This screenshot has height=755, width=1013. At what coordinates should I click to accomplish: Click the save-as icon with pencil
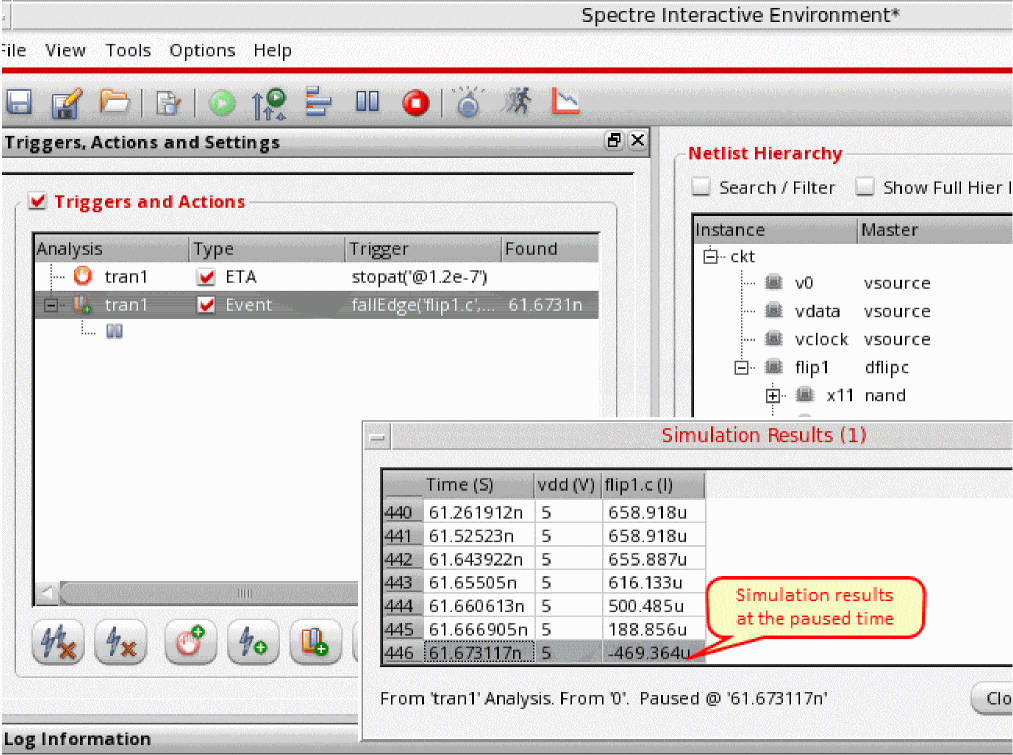coord(66,102)
